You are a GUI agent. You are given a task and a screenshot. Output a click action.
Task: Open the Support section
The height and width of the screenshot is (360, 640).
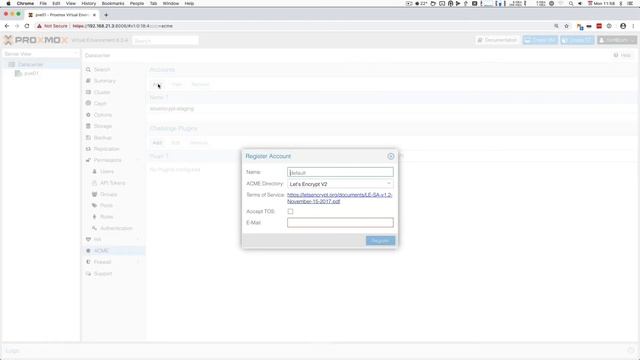click(102, 273)
